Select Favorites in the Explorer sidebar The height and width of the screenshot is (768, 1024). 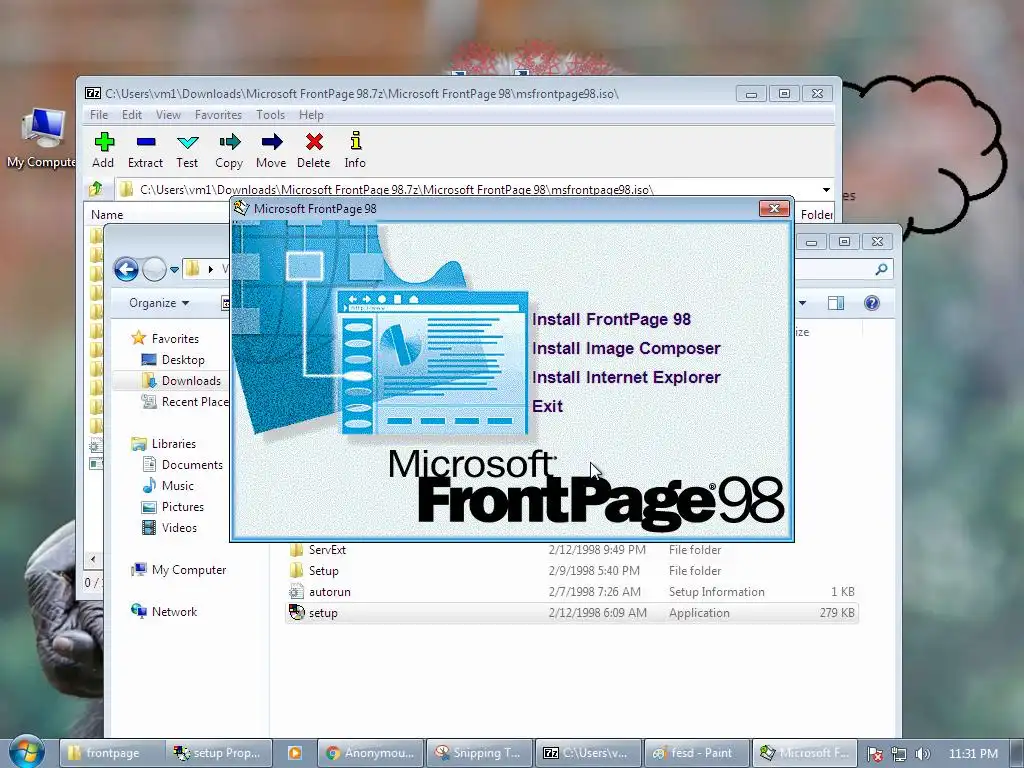coord(165,338)
